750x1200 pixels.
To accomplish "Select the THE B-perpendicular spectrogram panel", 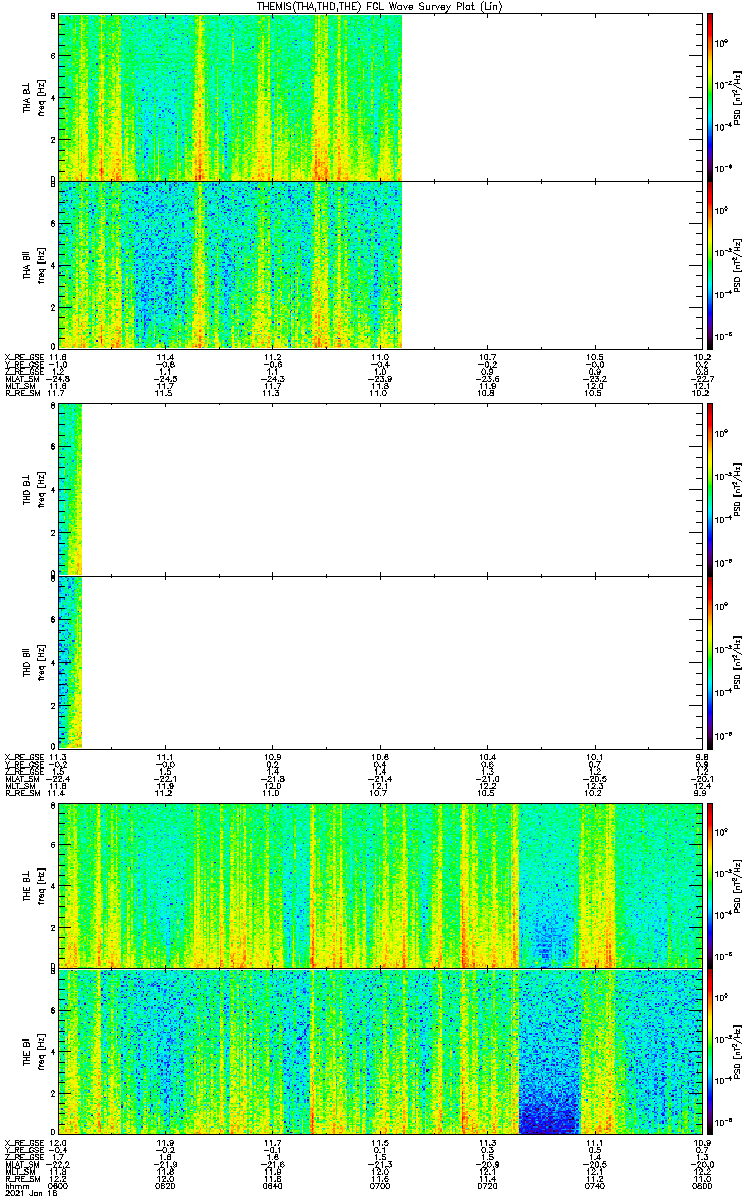I will point(380,885).
